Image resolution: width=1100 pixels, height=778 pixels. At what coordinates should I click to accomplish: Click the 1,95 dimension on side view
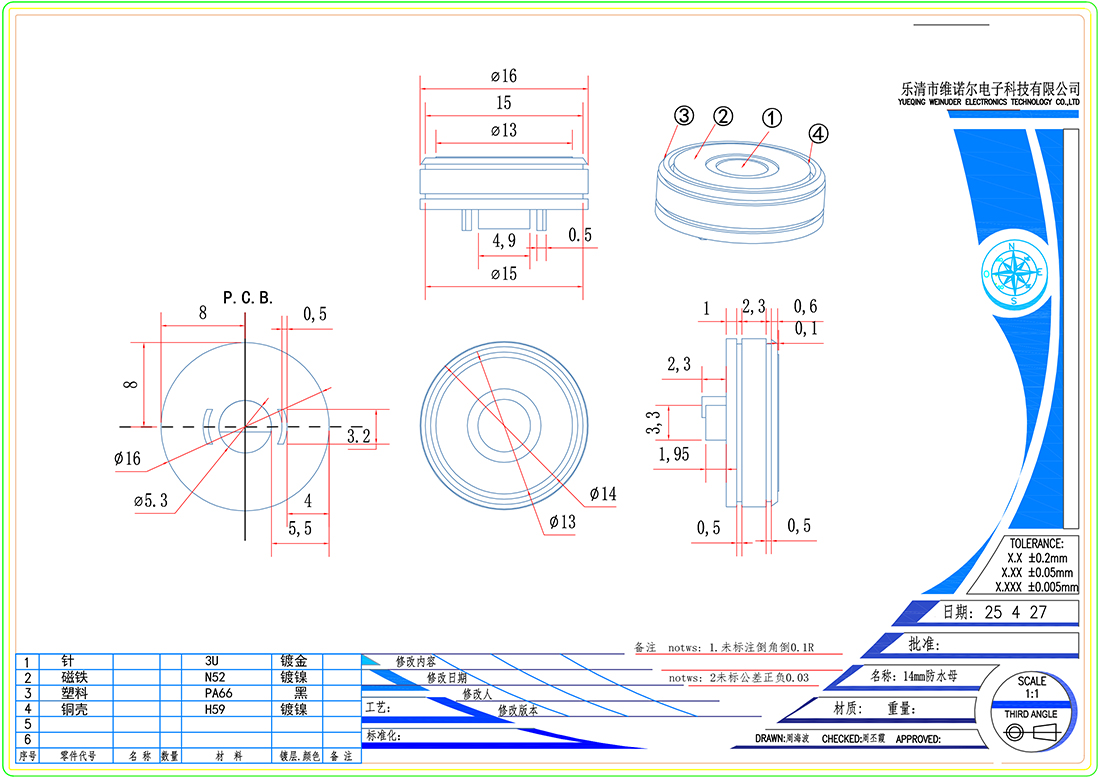(673, 455)
